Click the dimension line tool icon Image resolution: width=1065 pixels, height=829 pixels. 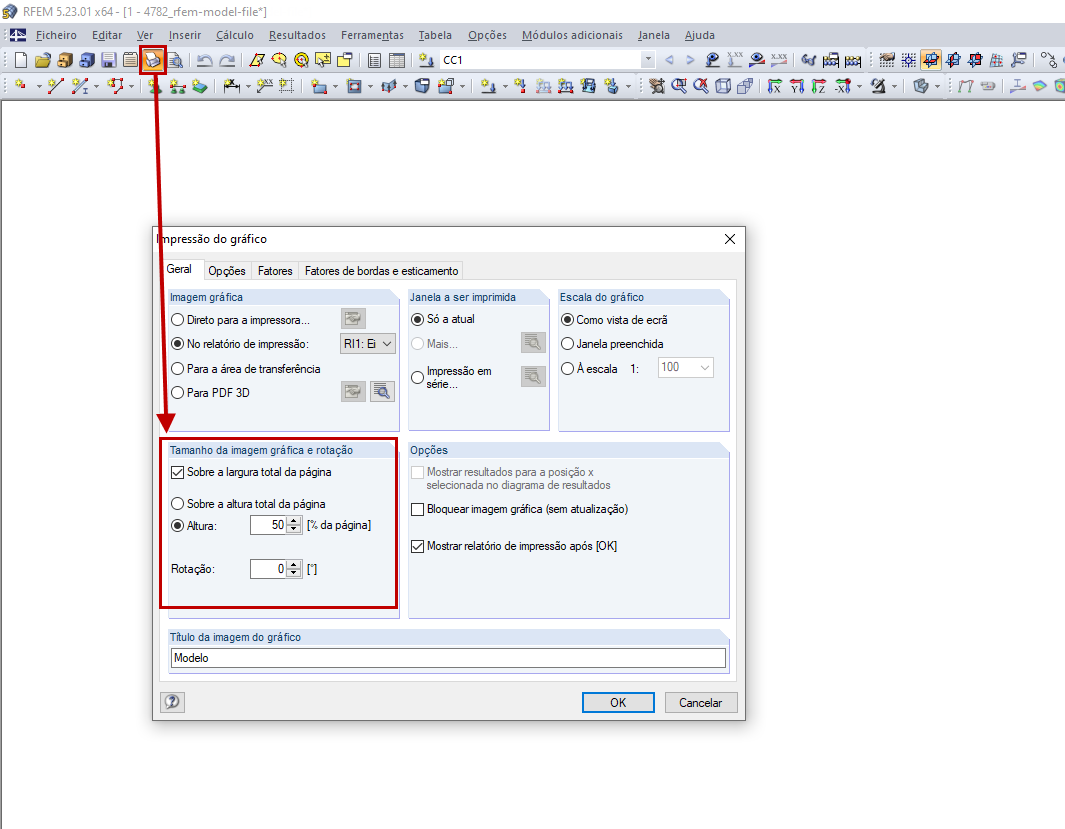[232, 86]
